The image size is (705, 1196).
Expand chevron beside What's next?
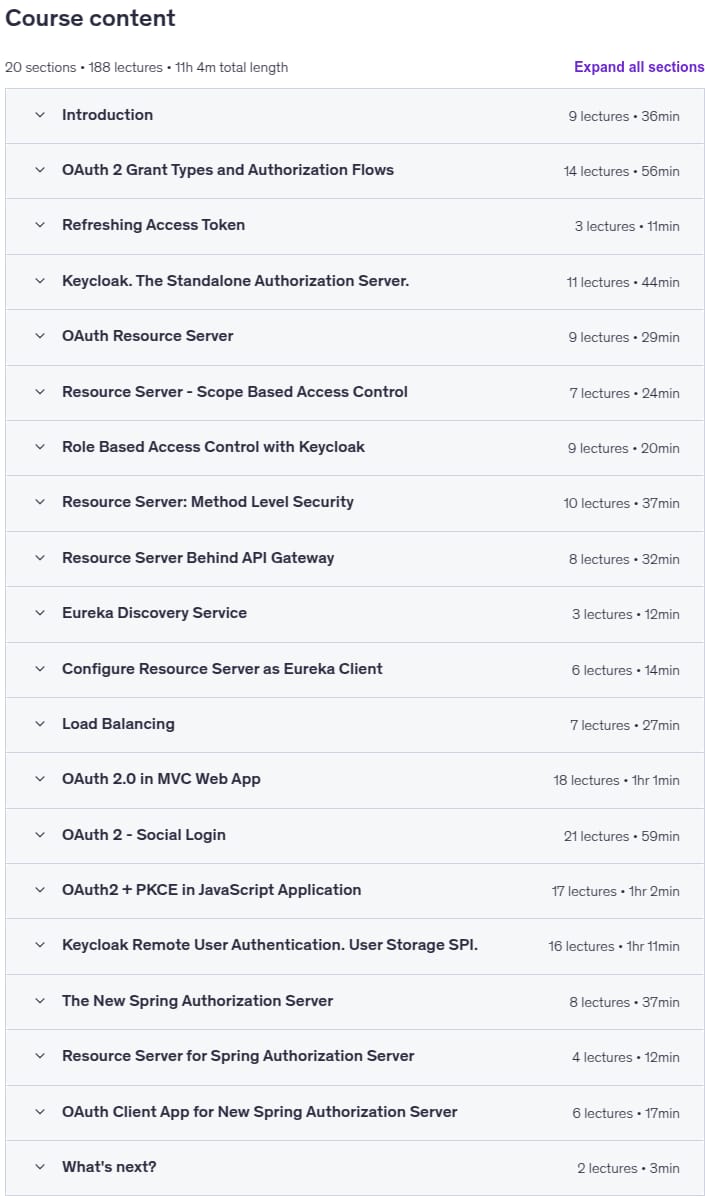tap(40, 1167)
